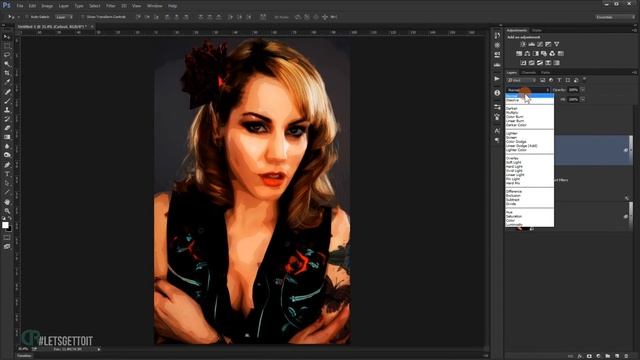The width and height of the screenshot is (640, 360).
Task: Select the Blur tool
Action: point(7,146)
